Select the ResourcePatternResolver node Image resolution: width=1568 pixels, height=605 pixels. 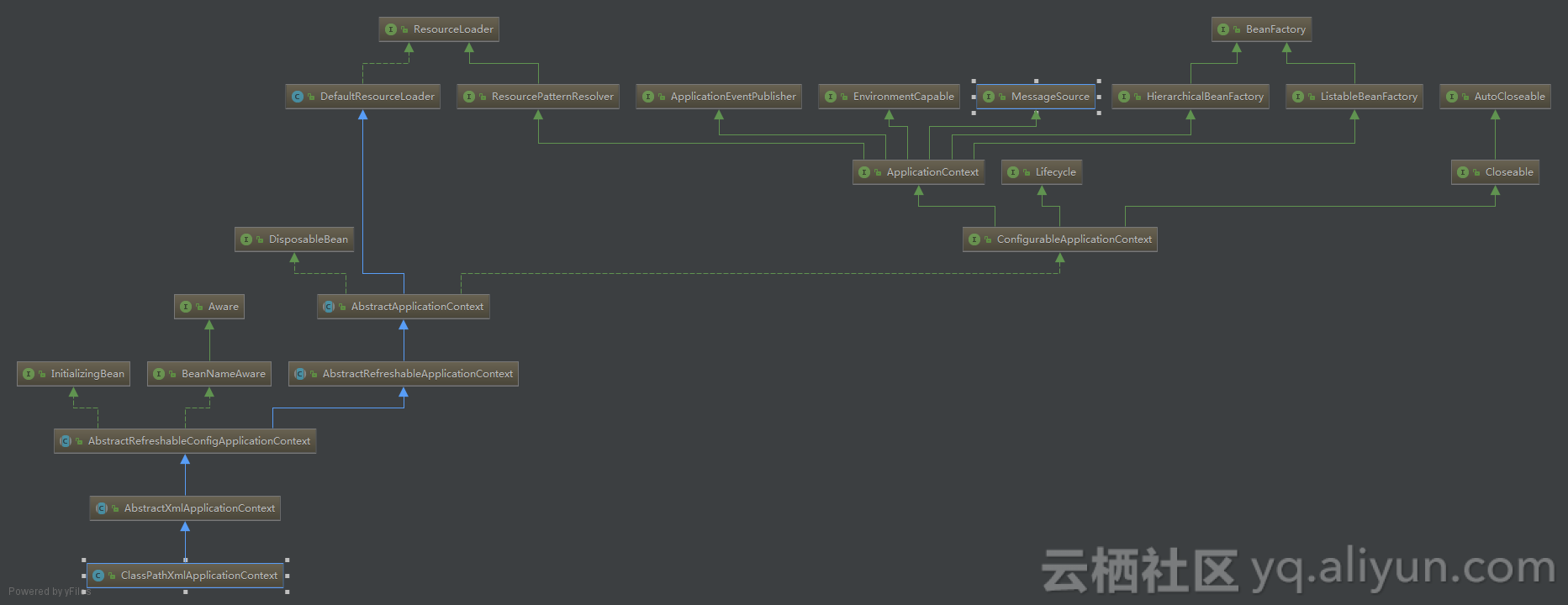[x=538, y=97]
